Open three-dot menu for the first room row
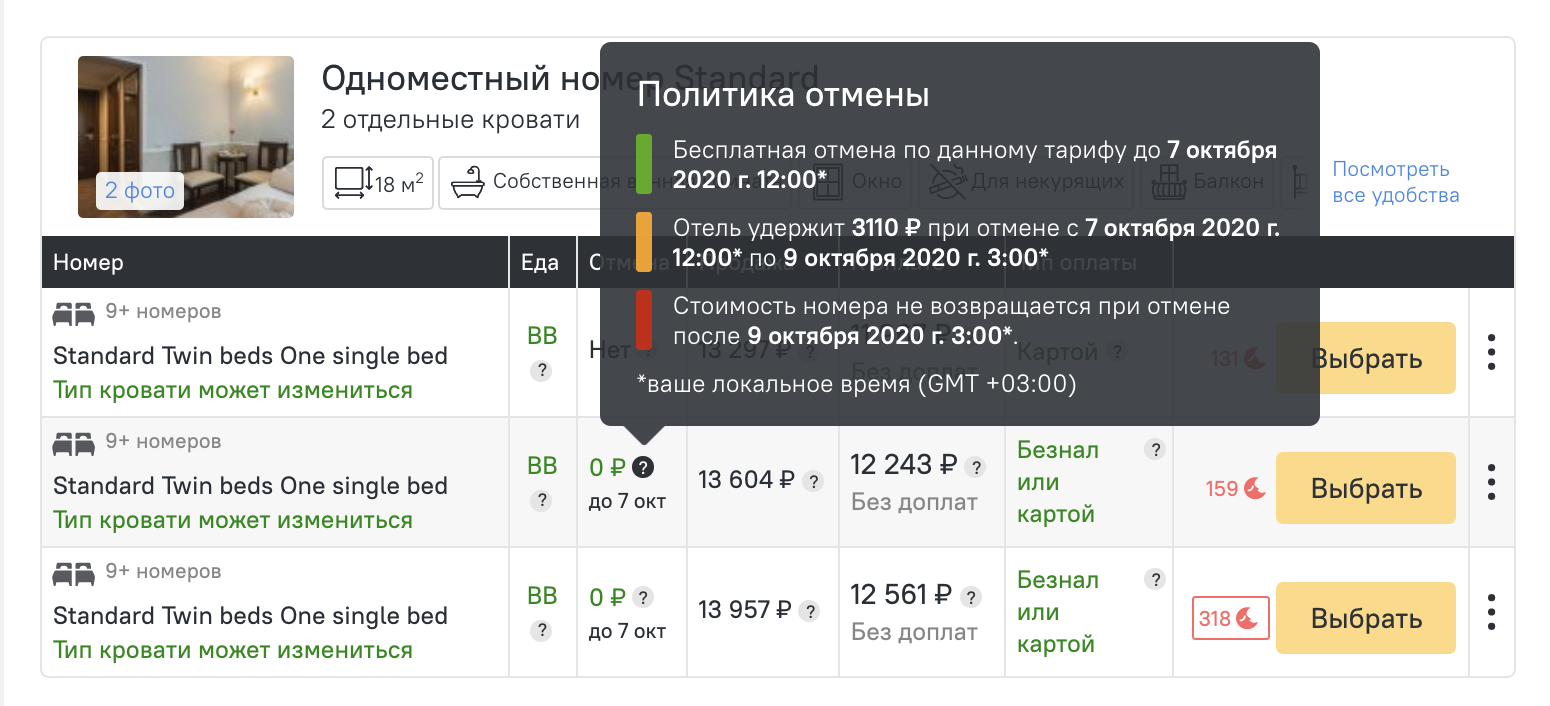 point(1491,352)
